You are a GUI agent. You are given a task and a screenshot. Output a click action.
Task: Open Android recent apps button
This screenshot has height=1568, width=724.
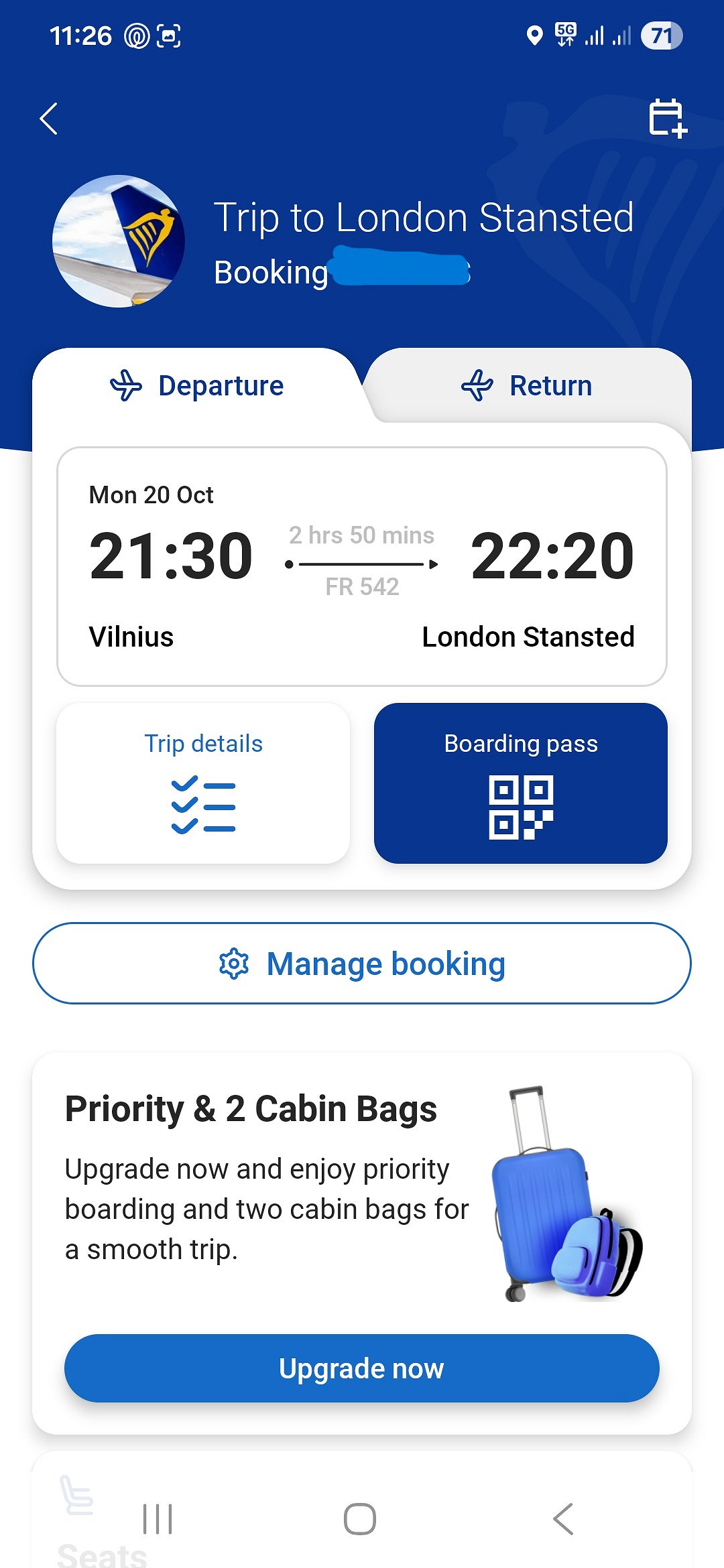click(x=158, y=1519)
